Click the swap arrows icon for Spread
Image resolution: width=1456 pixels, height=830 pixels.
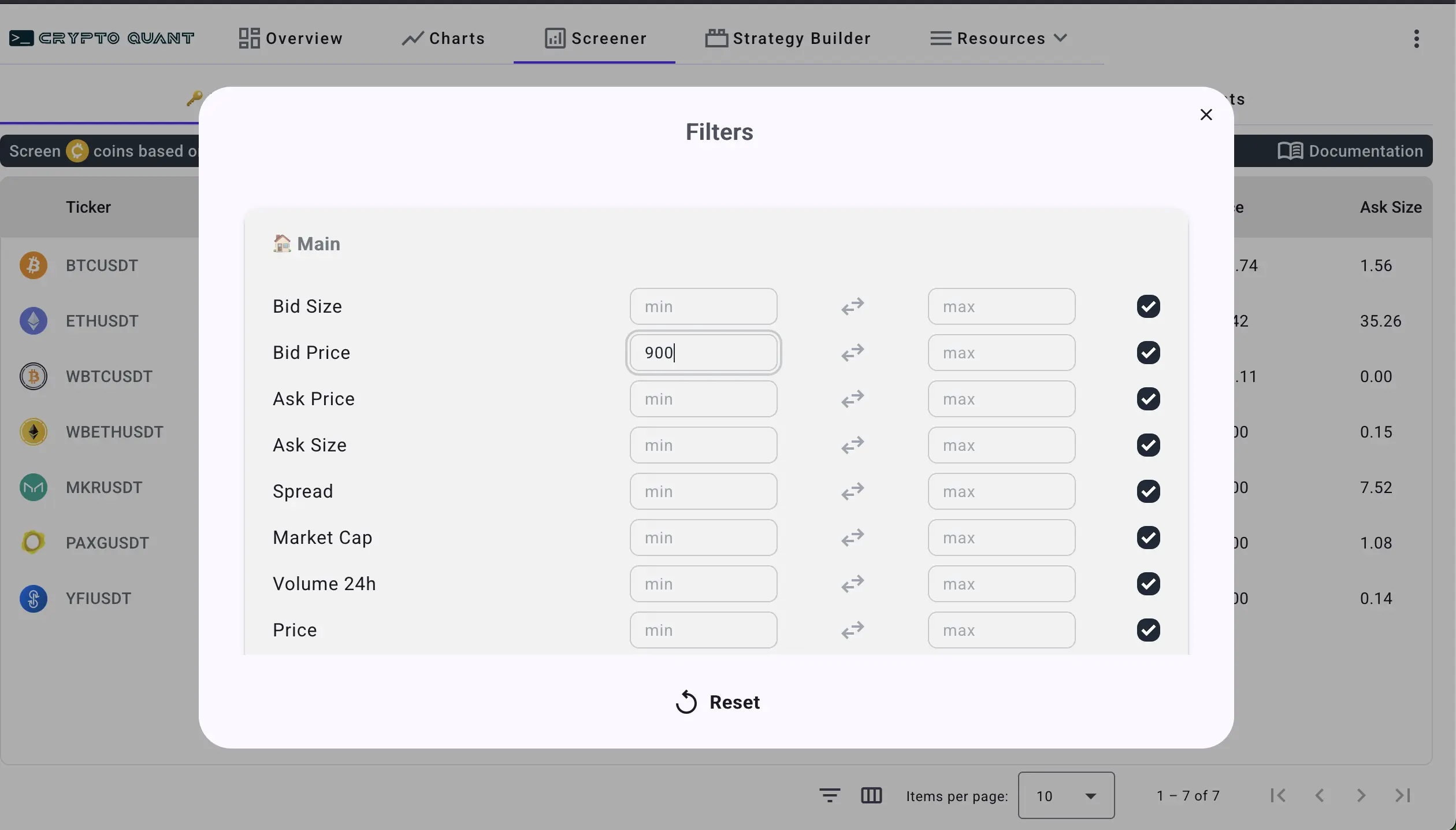(x=852, y=491)
